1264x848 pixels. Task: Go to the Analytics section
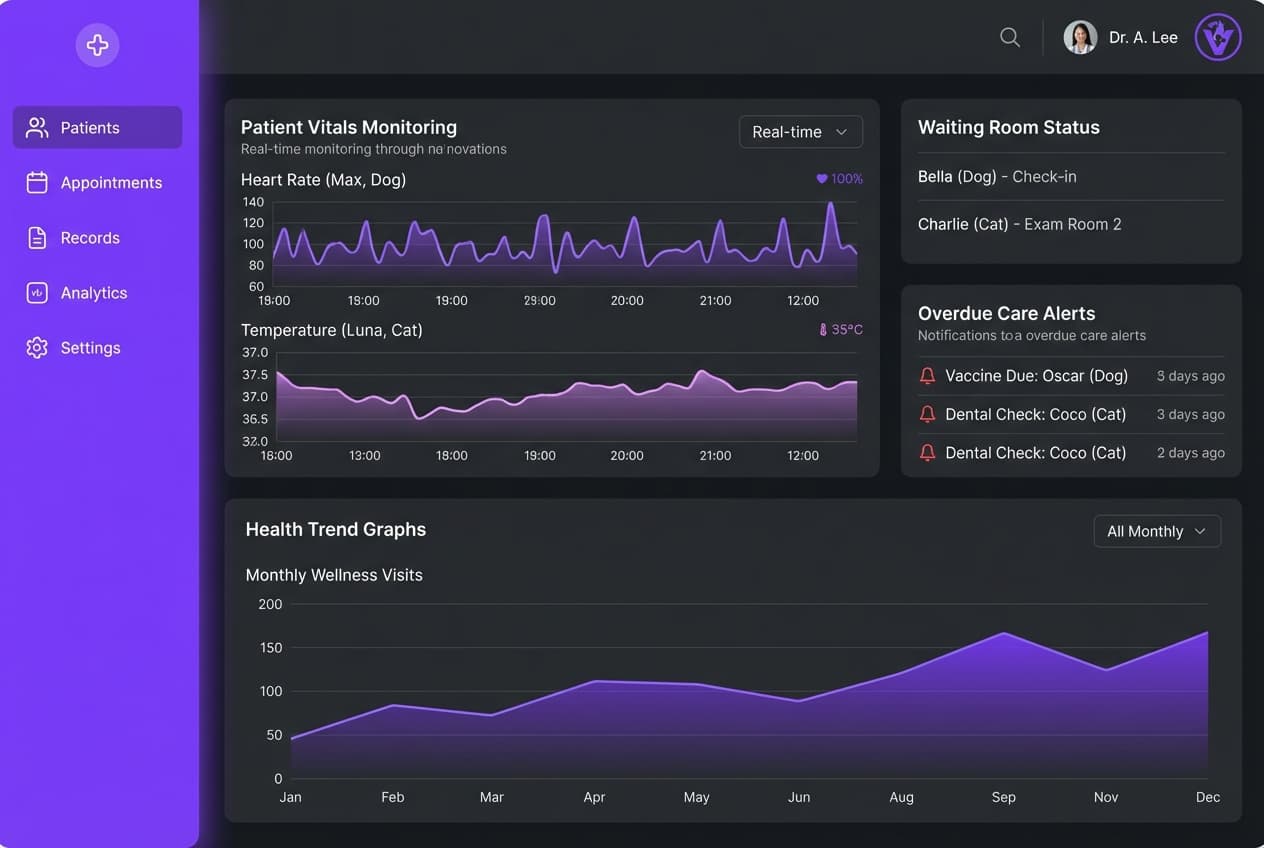[x=94, y=292]
